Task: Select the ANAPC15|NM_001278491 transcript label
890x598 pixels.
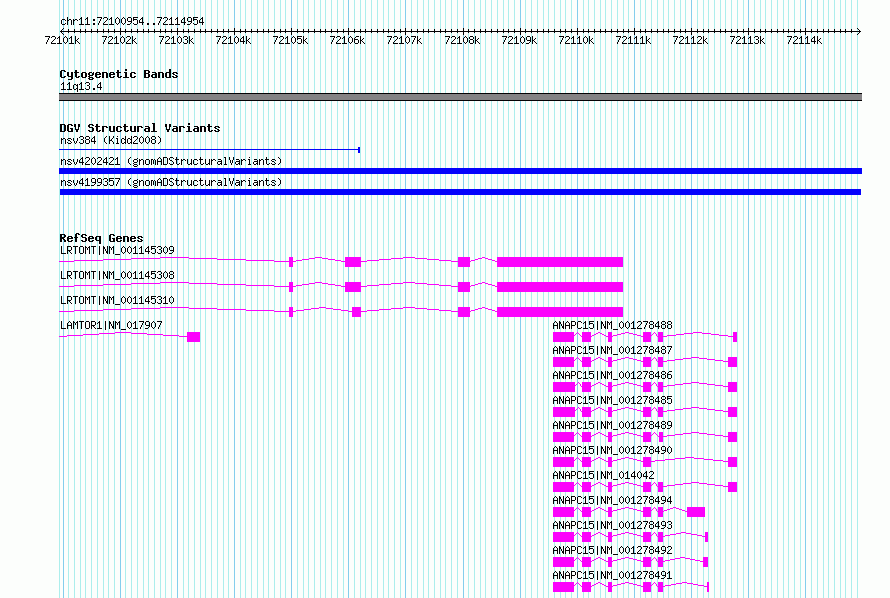Action: tap(612, 575)
